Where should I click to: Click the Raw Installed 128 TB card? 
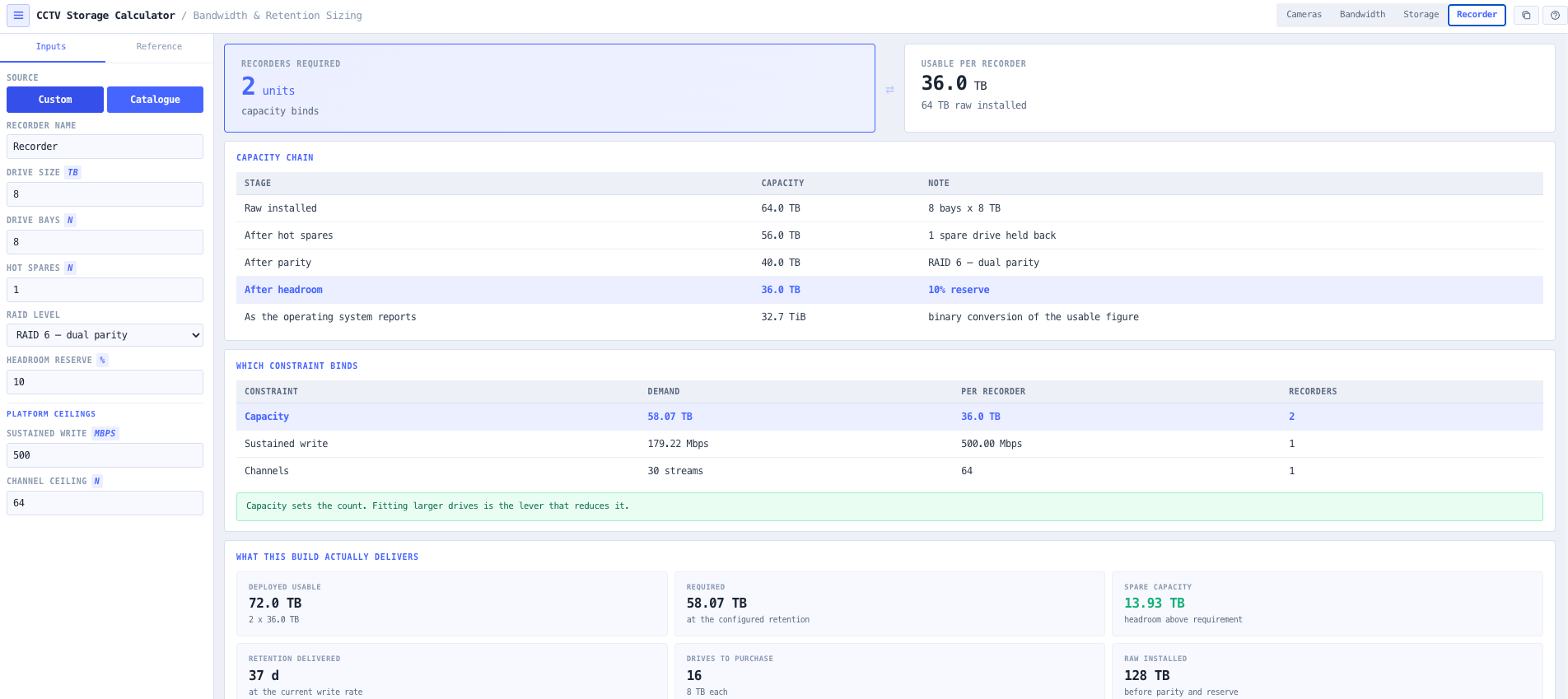click(x=1327, y=672)
